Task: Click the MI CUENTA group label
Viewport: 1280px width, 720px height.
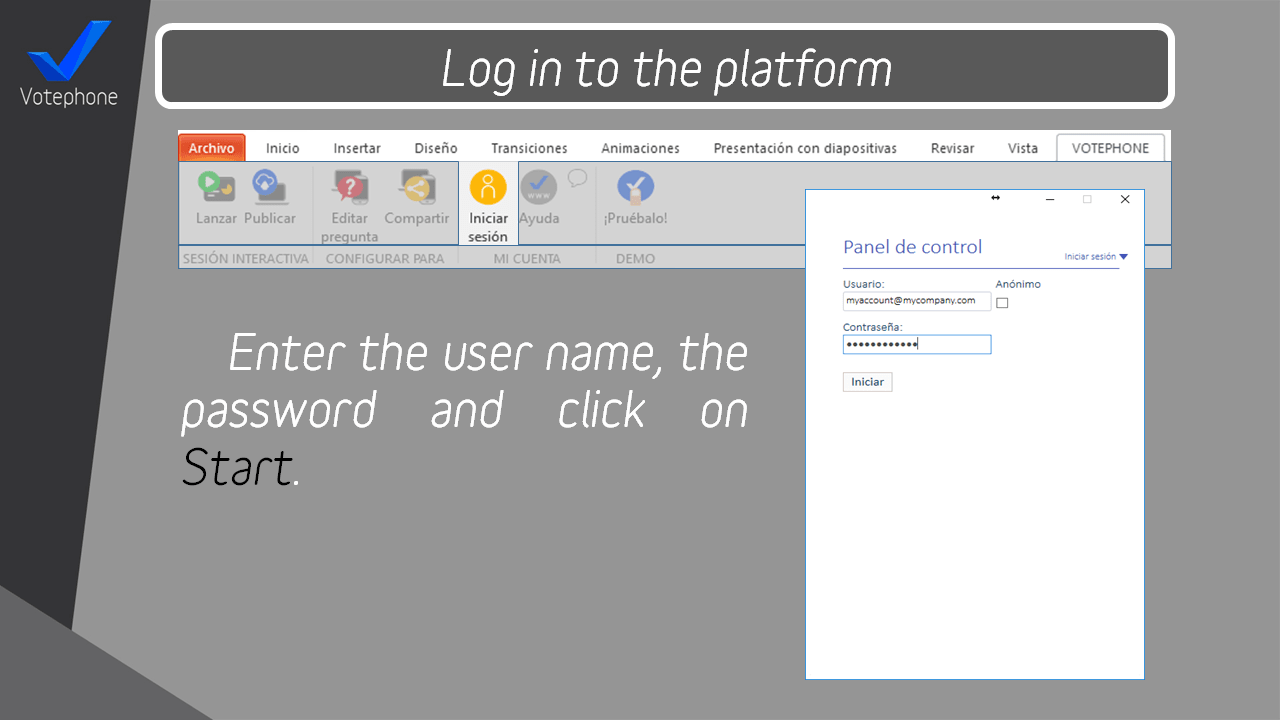Action: tap(527, 259)
